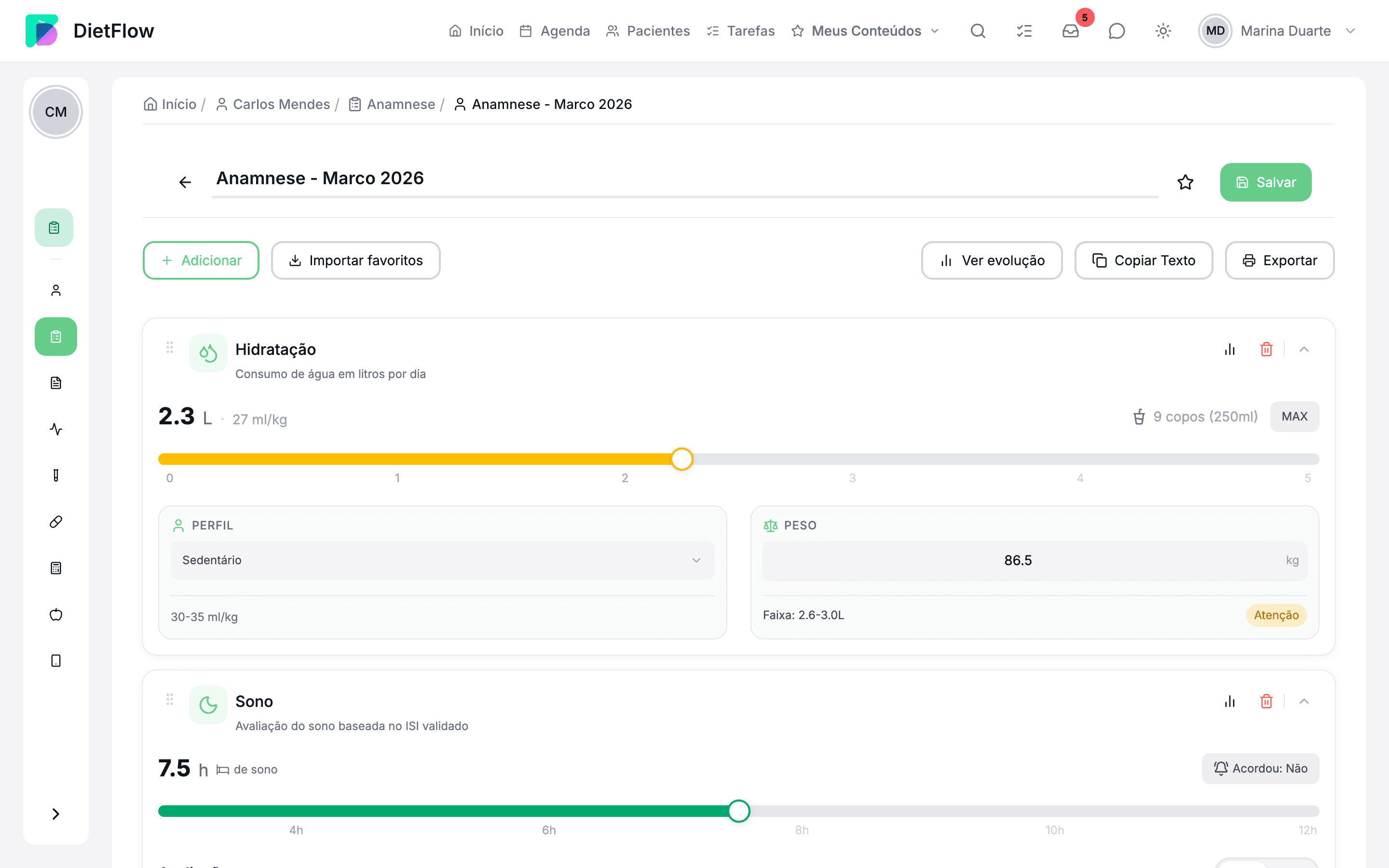Open the calculator sidebar icon
This screenshot has width=1389, height=868.
click(55, 568)
